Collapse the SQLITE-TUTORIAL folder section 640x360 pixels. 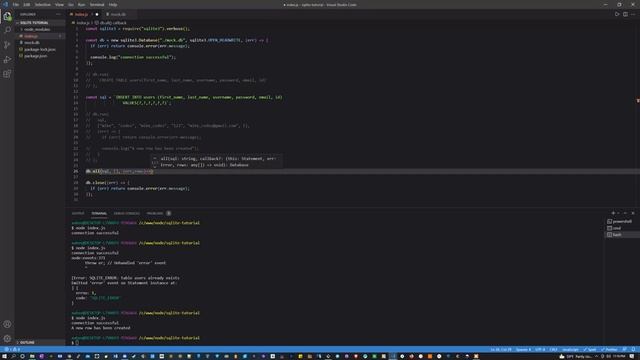coord(40,23)
